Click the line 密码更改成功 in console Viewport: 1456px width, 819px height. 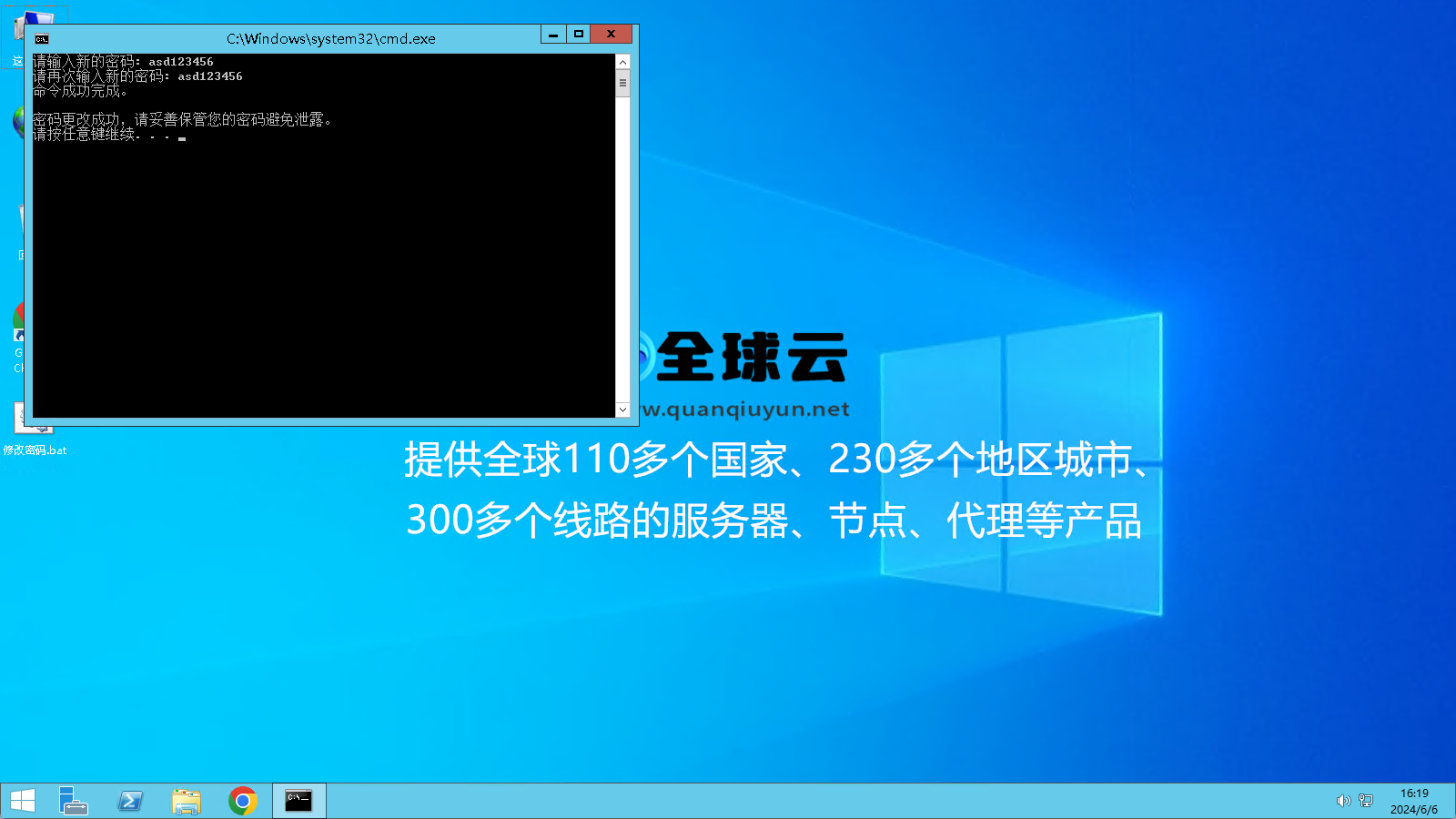tap(182, 119)
